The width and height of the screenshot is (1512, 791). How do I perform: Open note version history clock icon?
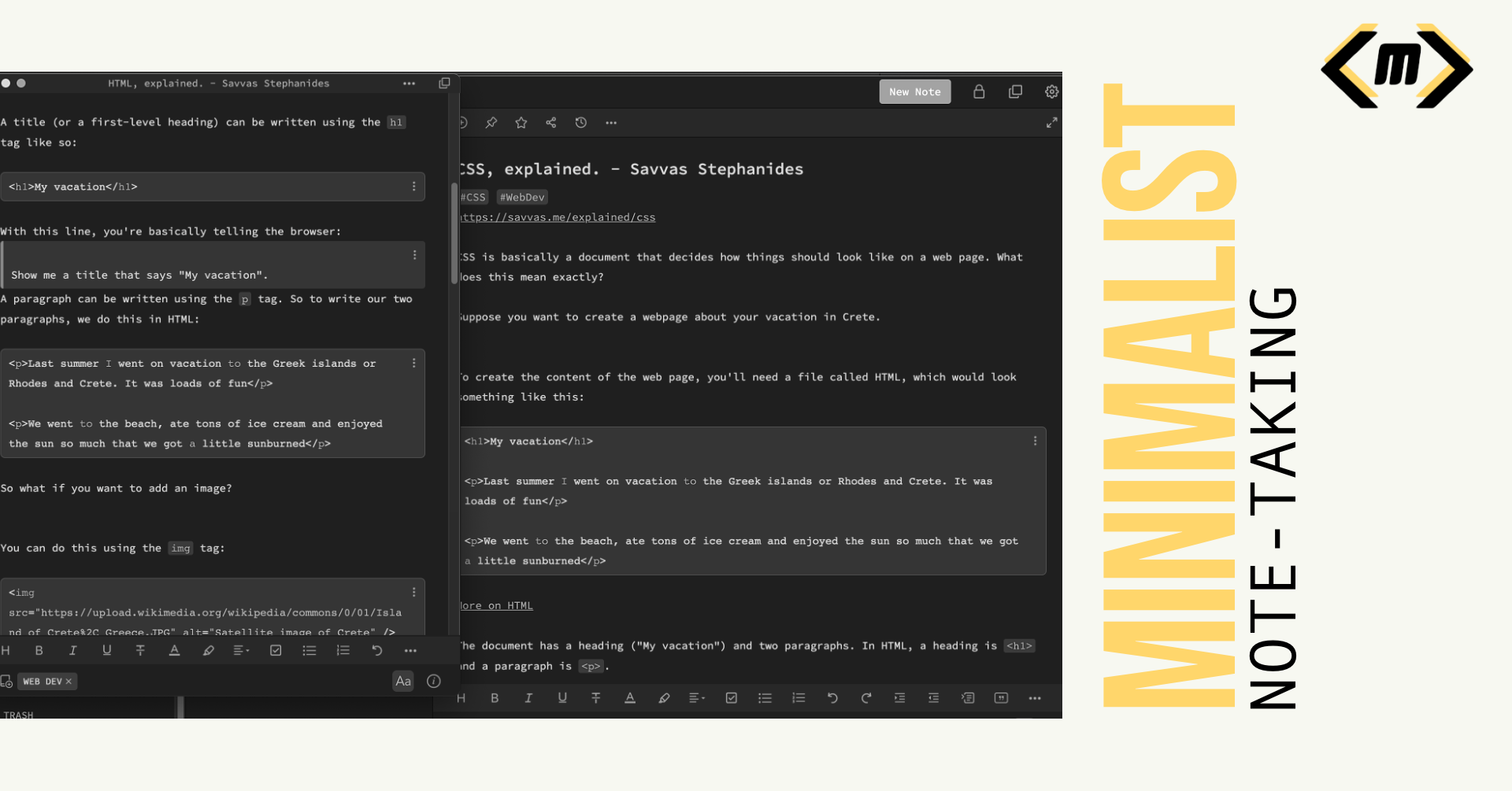pos(581,123)
